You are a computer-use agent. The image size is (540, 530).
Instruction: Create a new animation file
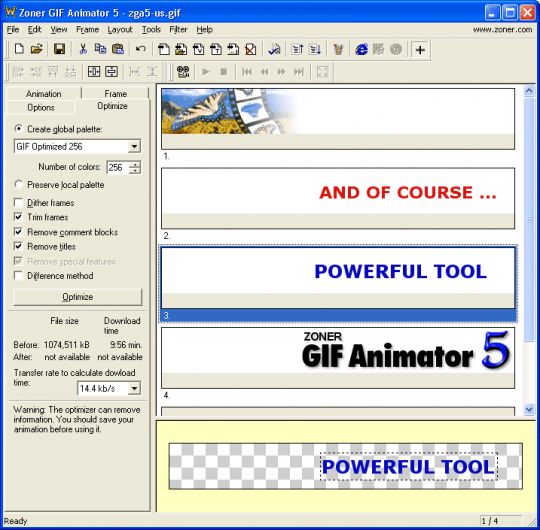pyautogui.click(x=19, y=49)
